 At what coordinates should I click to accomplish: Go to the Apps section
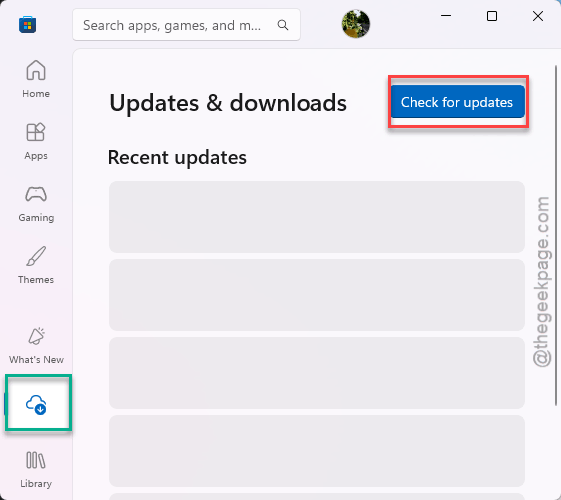(36, 141)
